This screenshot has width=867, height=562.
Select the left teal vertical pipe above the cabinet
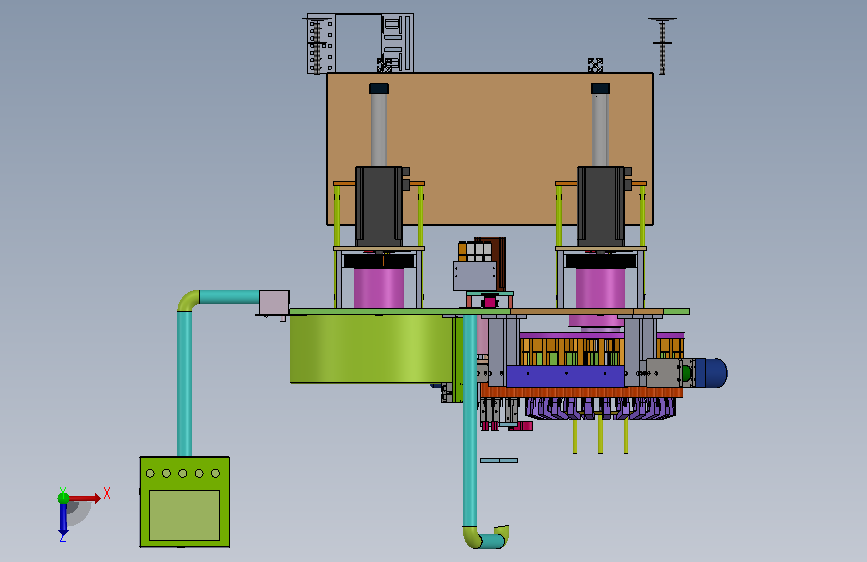click(185, 383)
